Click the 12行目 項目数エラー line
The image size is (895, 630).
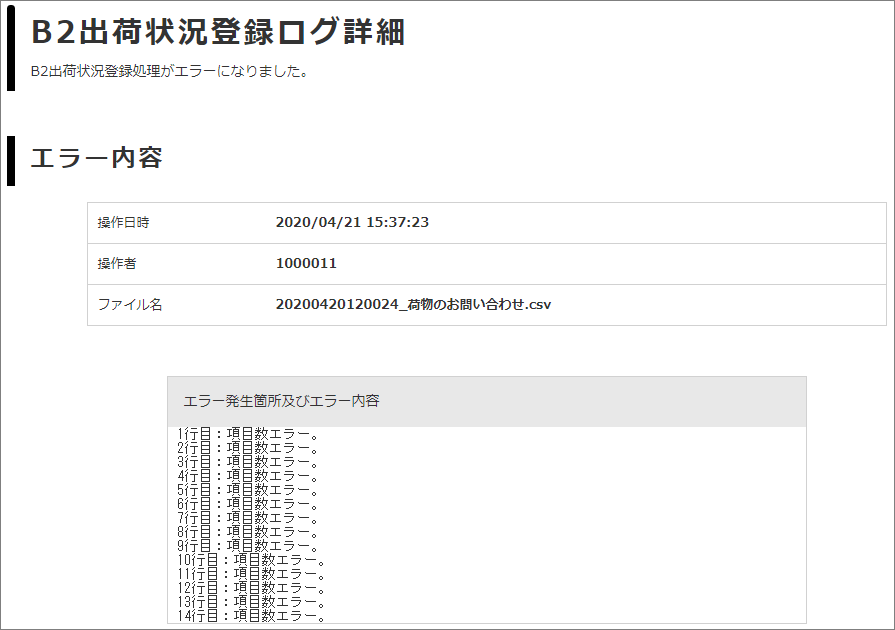tap(252, 588)
